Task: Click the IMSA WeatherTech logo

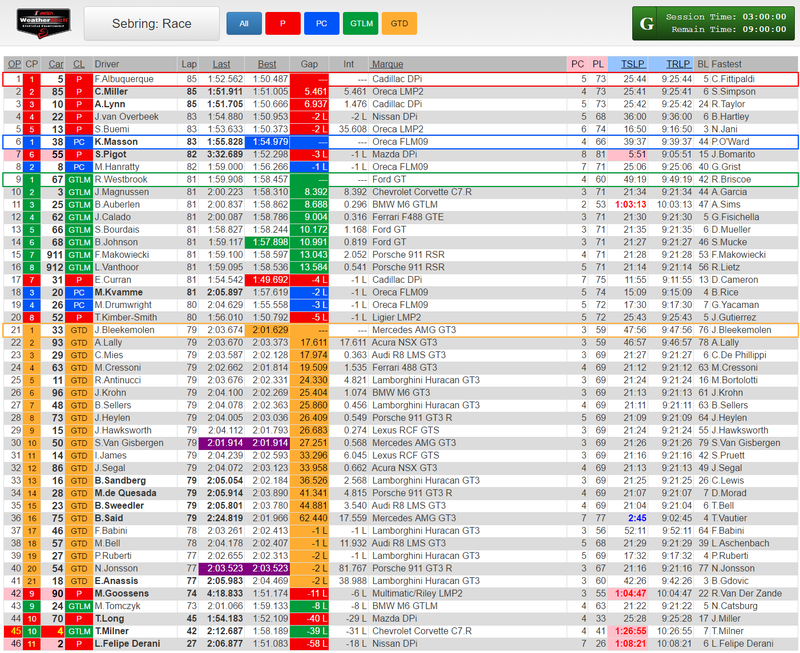Action: [44, 23]
